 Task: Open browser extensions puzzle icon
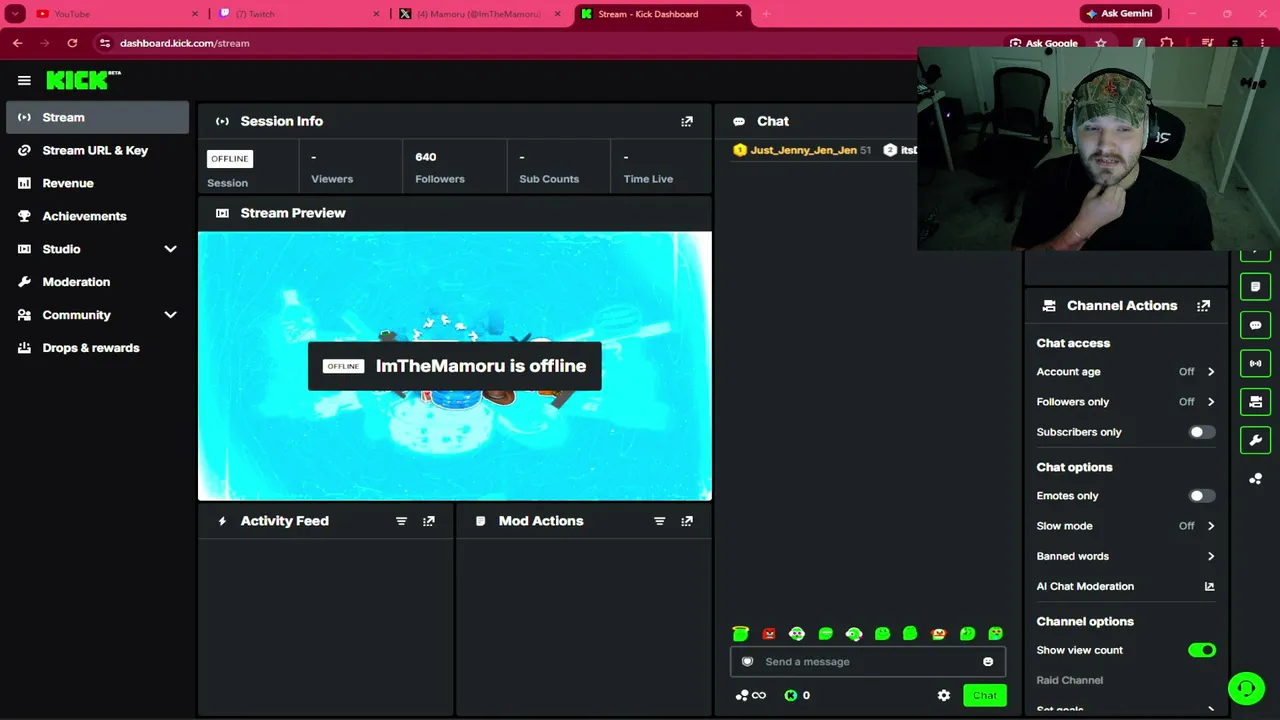click(x=1167, y=43)
